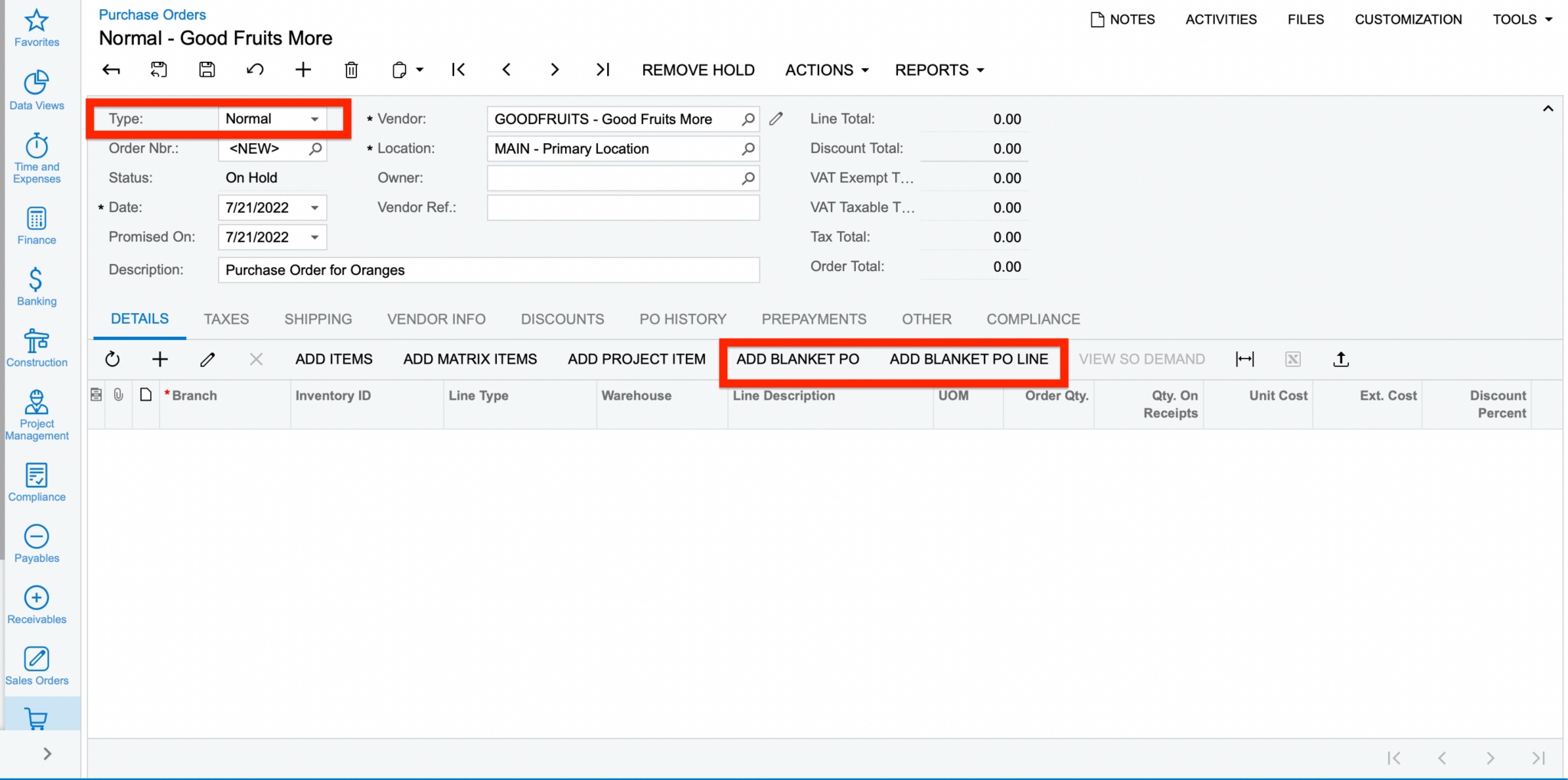Viewport: 1568px width, 780px height.
Task: Export grid to Excel
Action: [1293, 359]
